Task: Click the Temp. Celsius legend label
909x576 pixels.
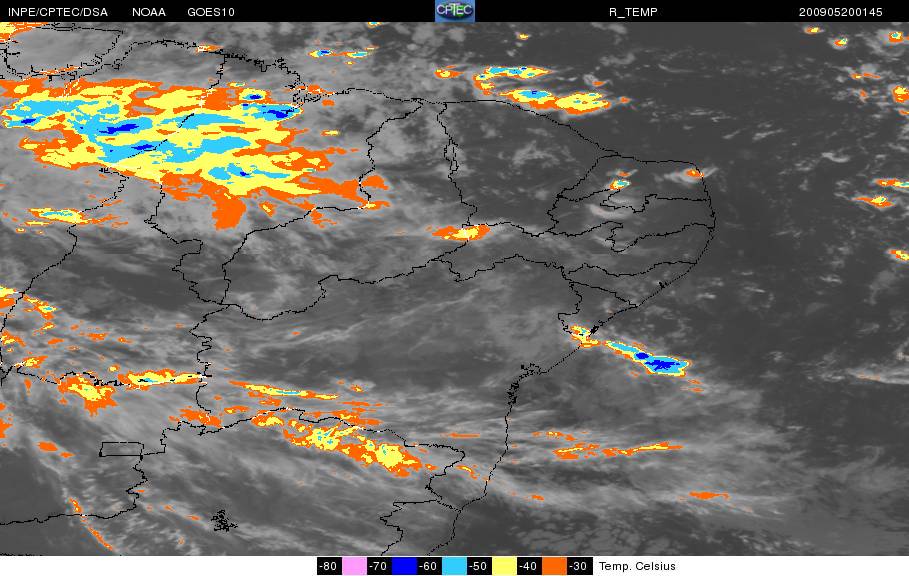Action: coord(637,566)
